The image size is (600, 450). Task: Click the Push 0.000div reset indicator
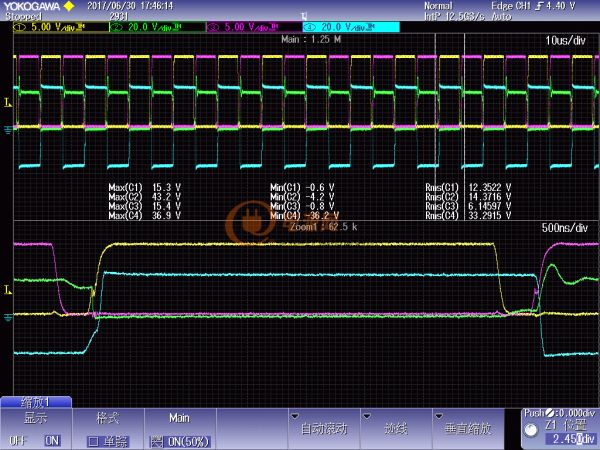(x=559, y=414)
